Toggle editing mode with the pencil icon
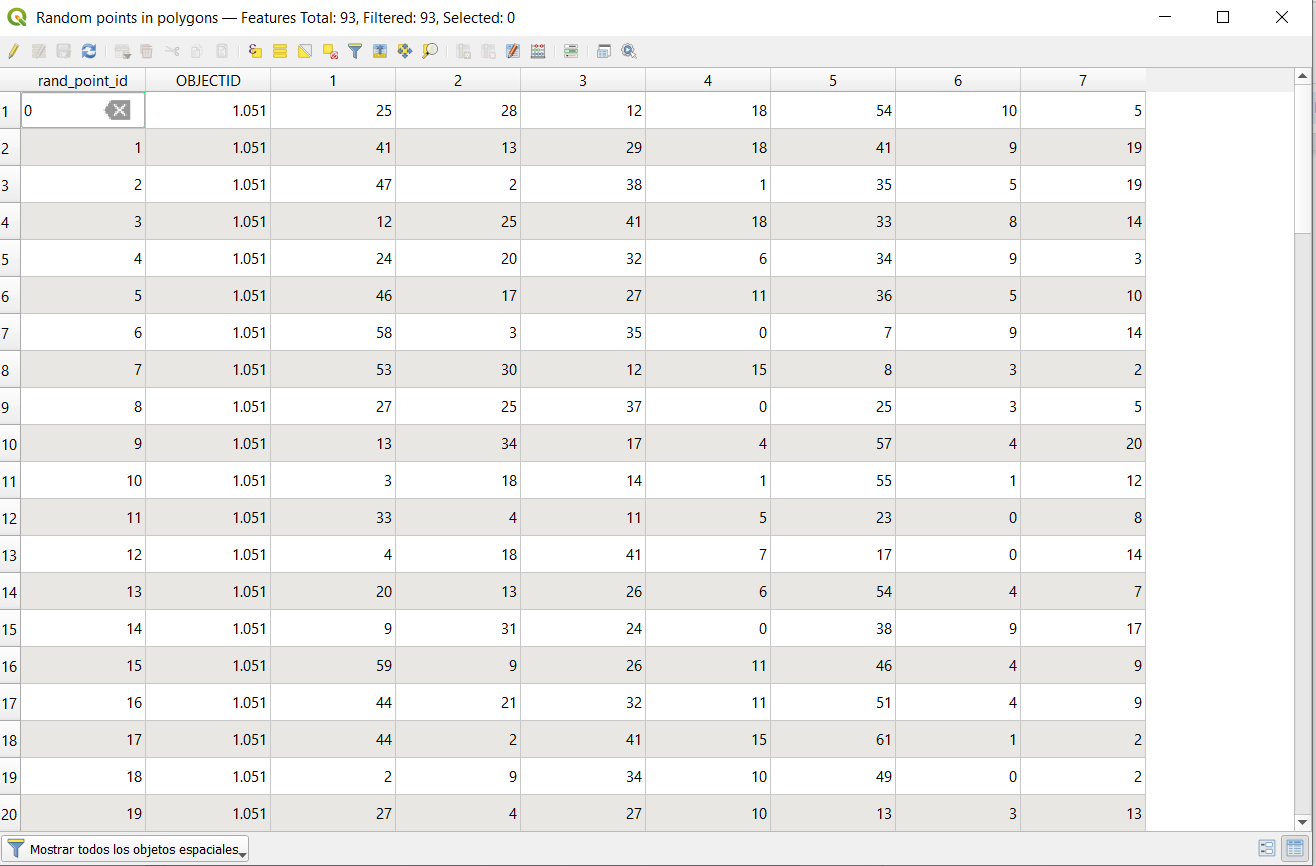This screenshot has height=866, width=1316. [13, 51]
